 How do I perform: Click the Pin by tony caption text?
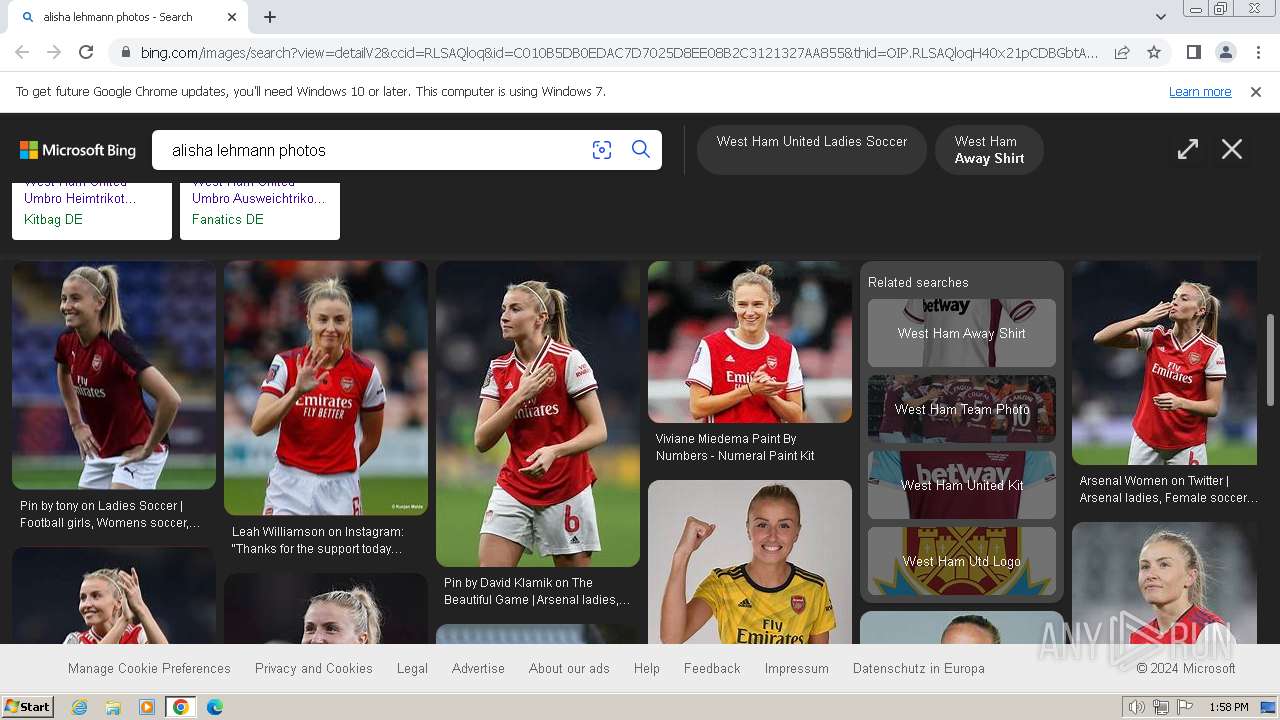[x=110, y=514]
